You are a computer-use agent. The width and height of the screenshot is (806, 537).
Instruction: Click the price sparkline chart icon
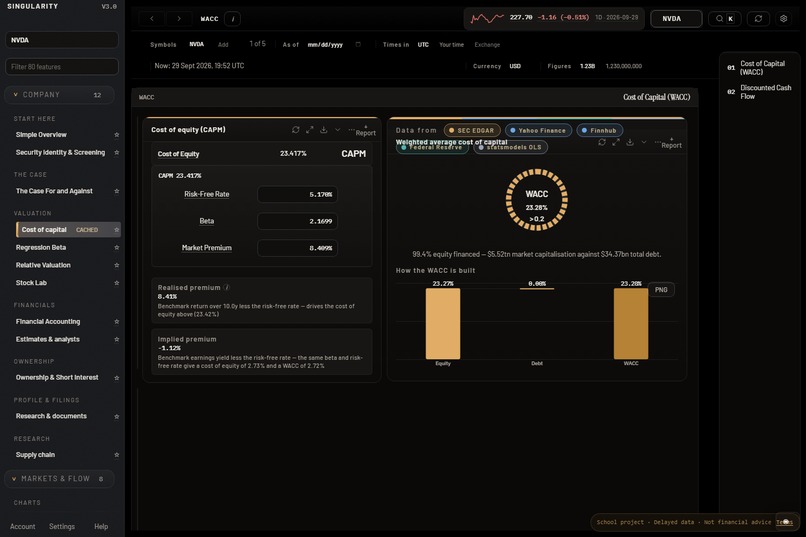coord(487,18)
